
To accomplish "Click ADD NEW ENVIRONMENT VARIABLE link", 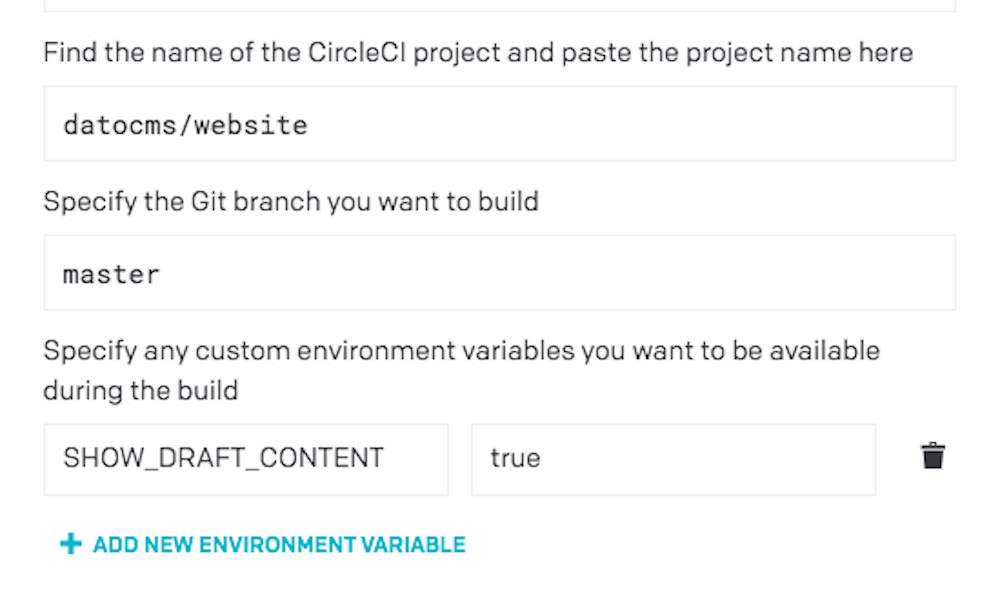I will [263, 544].
